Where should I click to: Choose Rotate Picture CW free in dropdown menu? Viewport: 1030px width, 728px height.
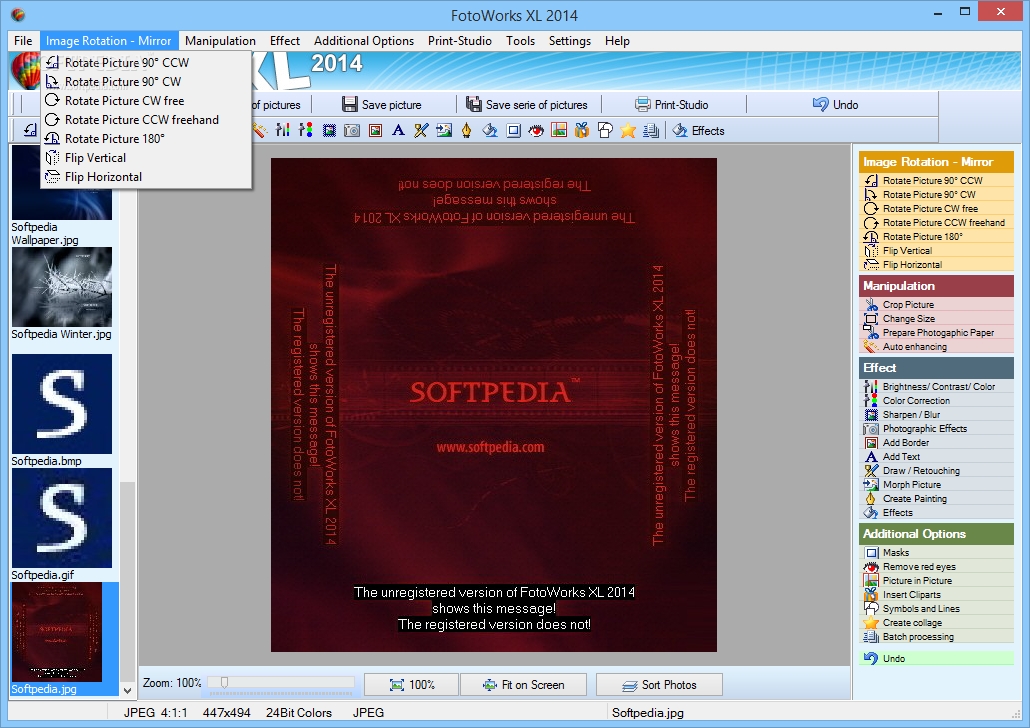click(146, 101)
